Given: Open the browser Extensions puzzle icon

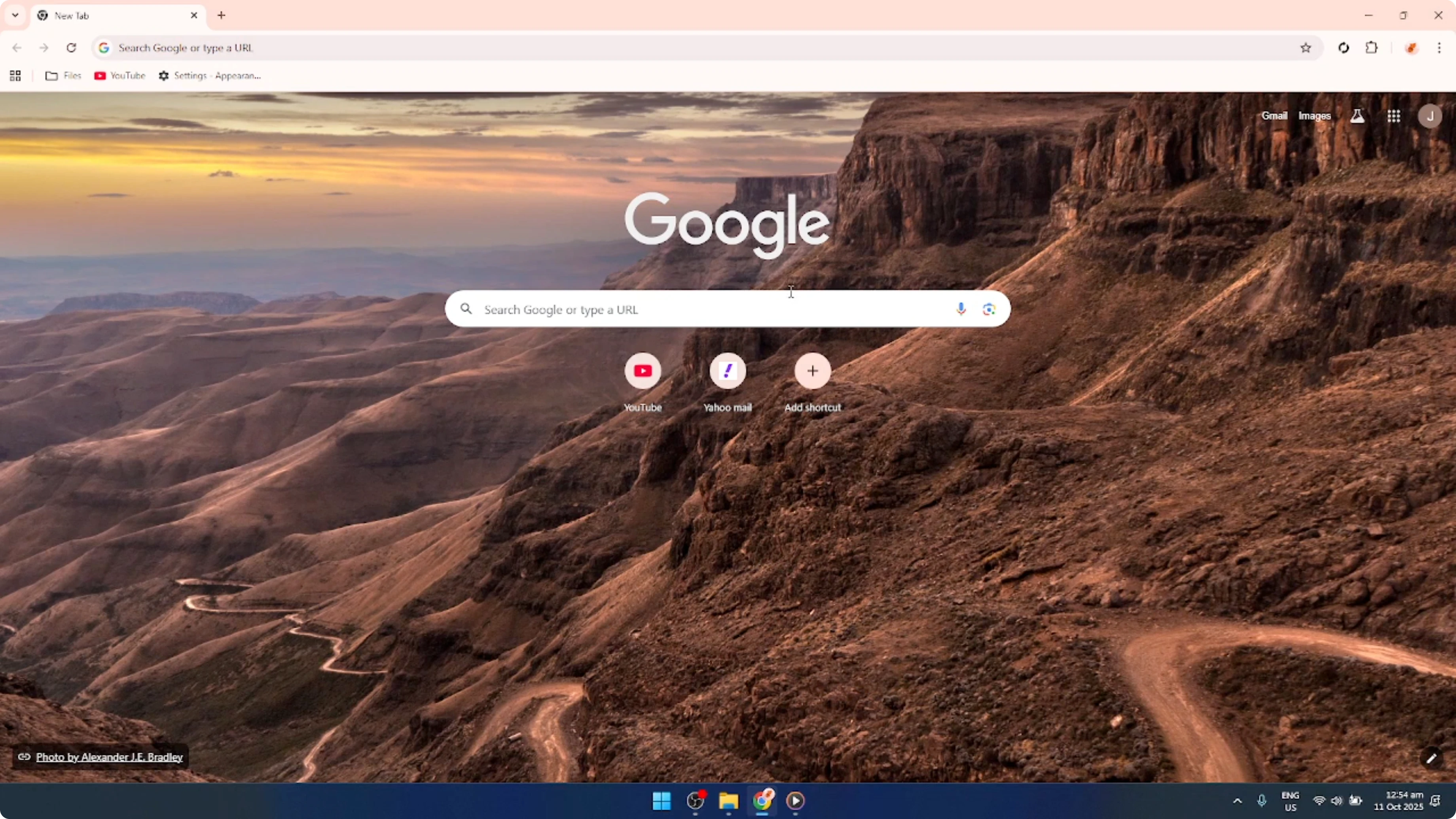Looking at the screenshot, I should [x=1372, y=48].
